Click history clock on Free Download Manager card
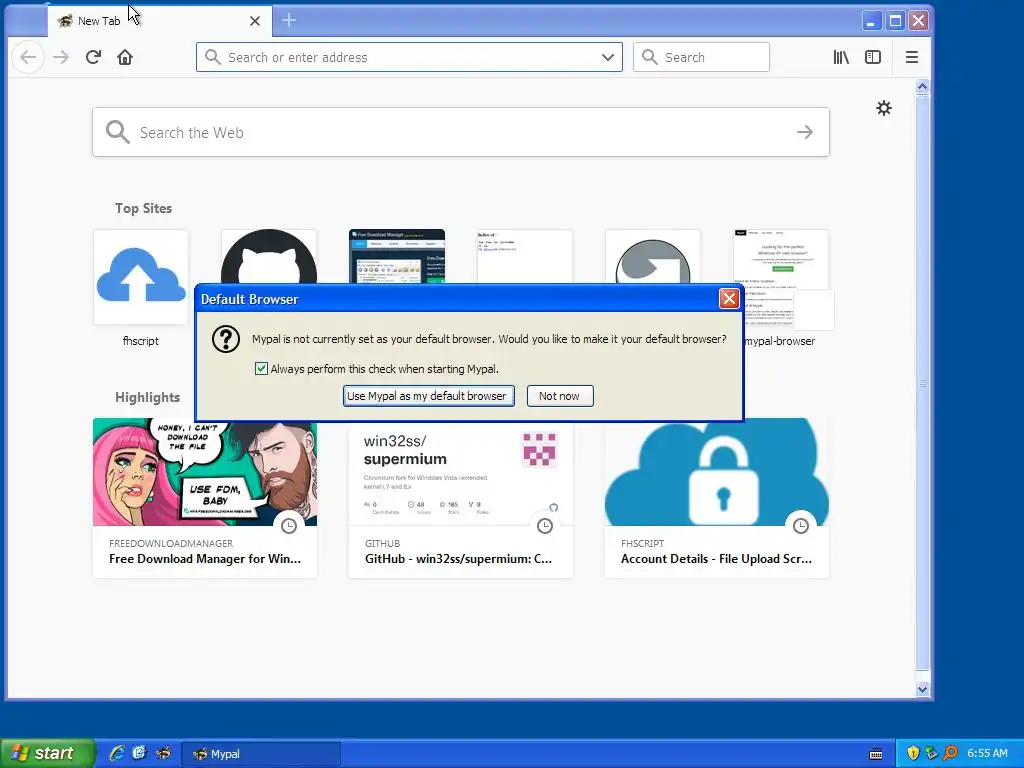Screen dimensions: 1024x768 [x=289, y=526]
